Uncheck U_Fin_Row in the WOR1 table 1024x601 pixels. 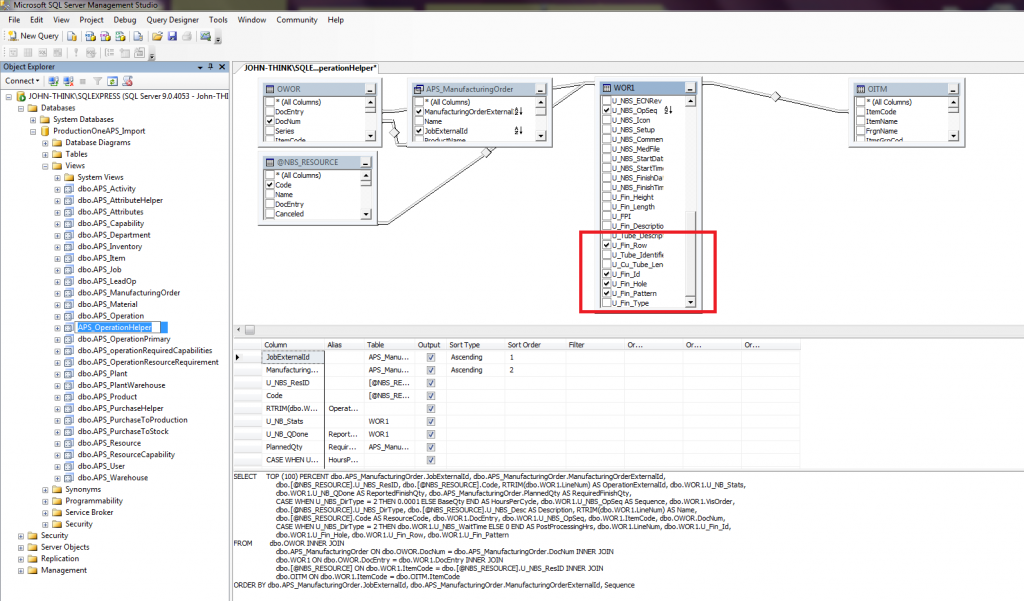pos(606,244)
